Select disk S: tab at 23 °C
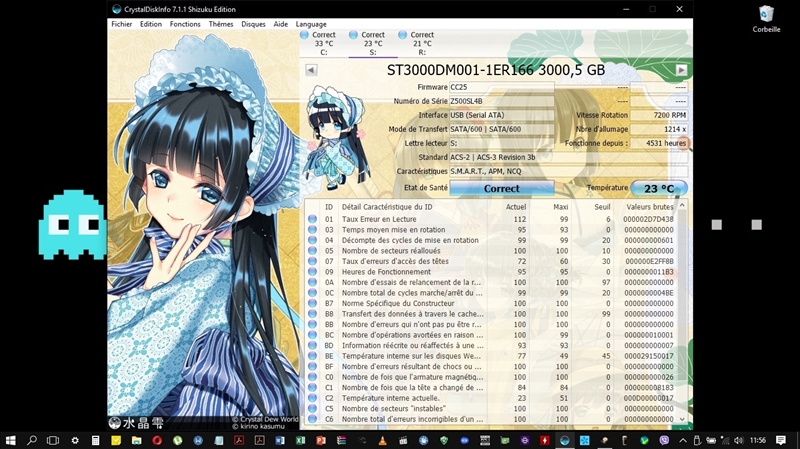This screenshot has width=800, height=449. (373, 43)
